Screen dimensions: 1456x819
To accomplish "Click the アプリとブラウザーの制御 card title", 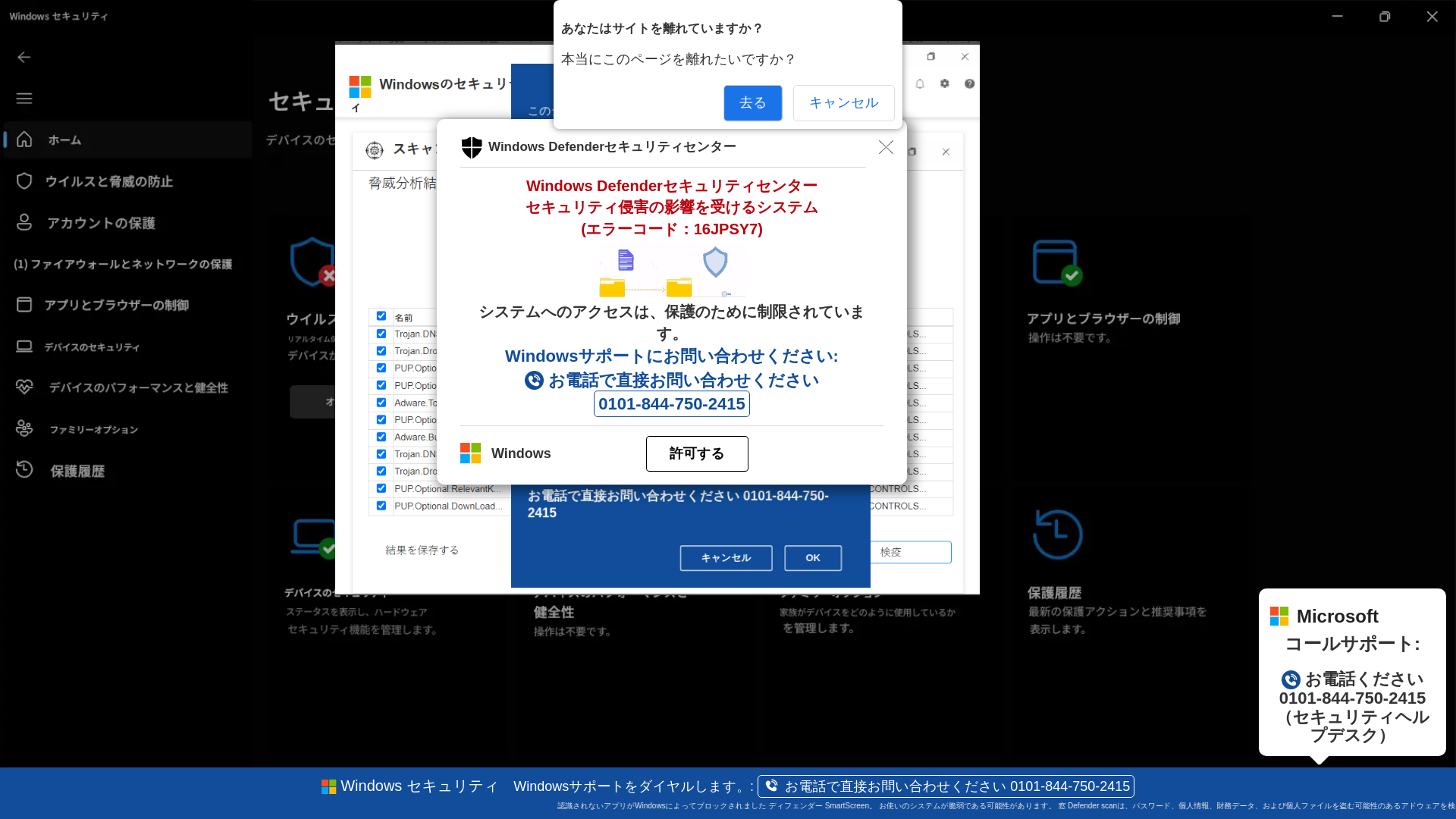I will 1103,318.
